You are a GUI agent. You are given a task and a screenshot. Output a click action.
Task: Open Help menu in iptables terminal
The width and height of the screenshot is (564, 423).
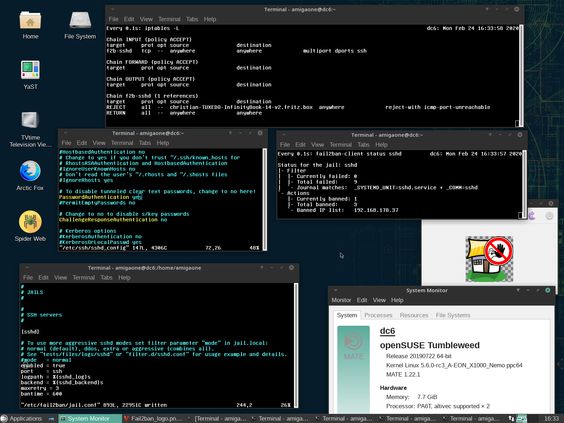click(210, 19)
